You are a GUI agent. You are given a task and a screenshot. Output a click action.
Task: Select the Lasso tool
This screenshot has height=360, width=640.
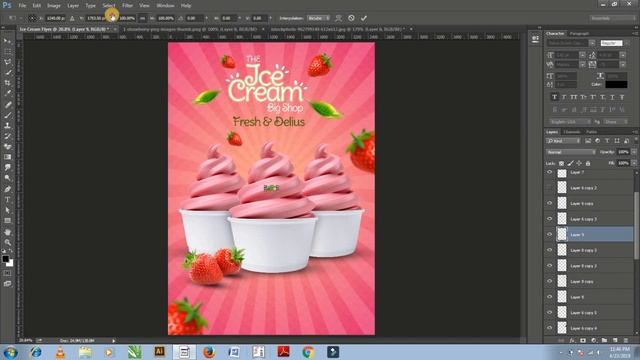point(7,62)
